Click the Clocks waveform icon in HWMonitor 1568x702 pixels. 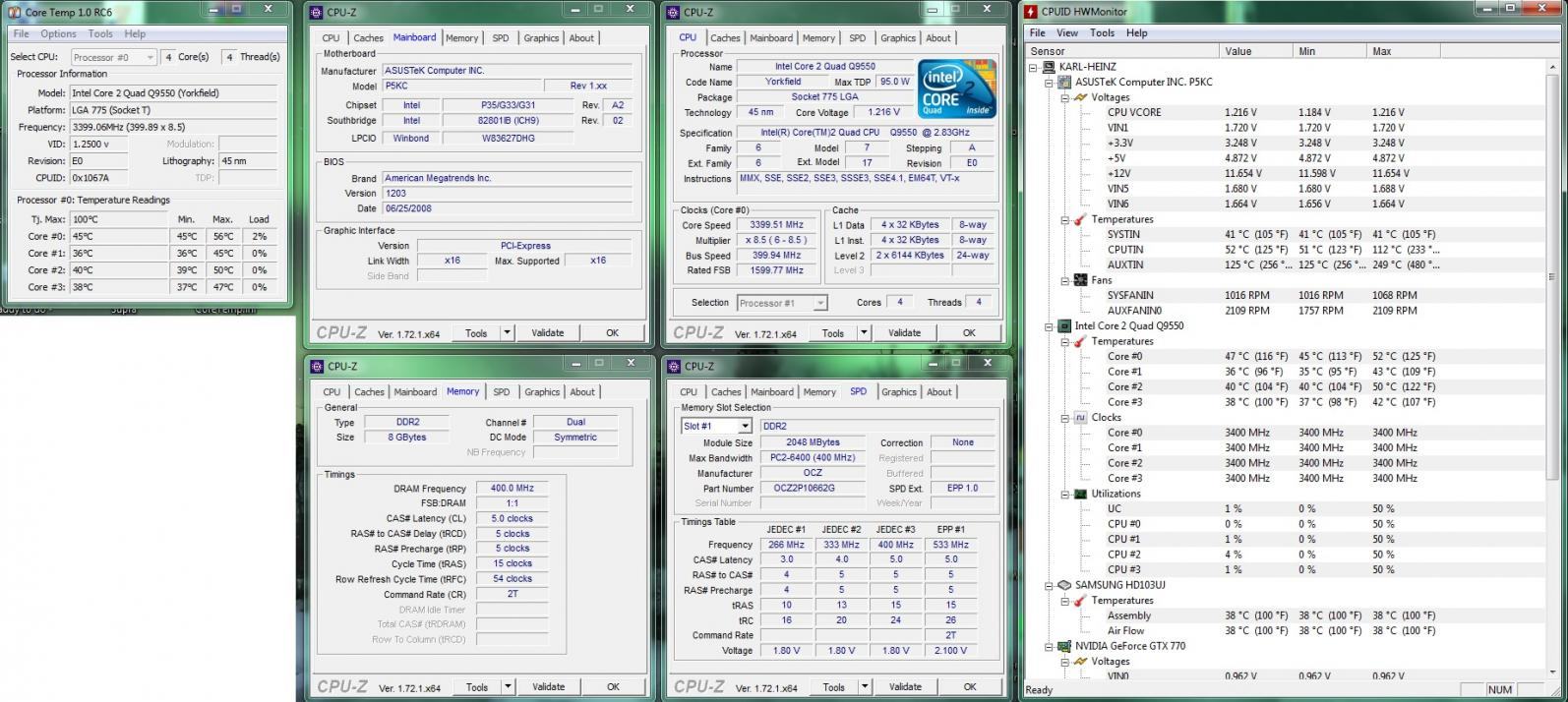coord(1080,417)
